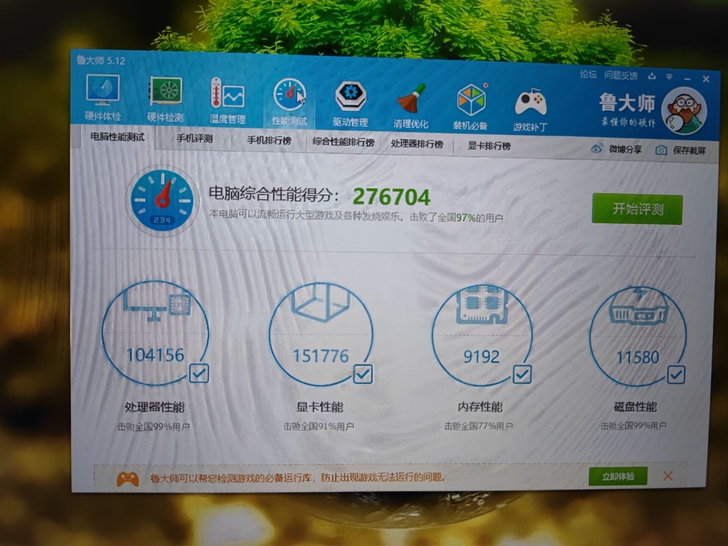Open the 硬件体检 hardware checkup icon
The image size is (728, 546).
coord(103,90)
